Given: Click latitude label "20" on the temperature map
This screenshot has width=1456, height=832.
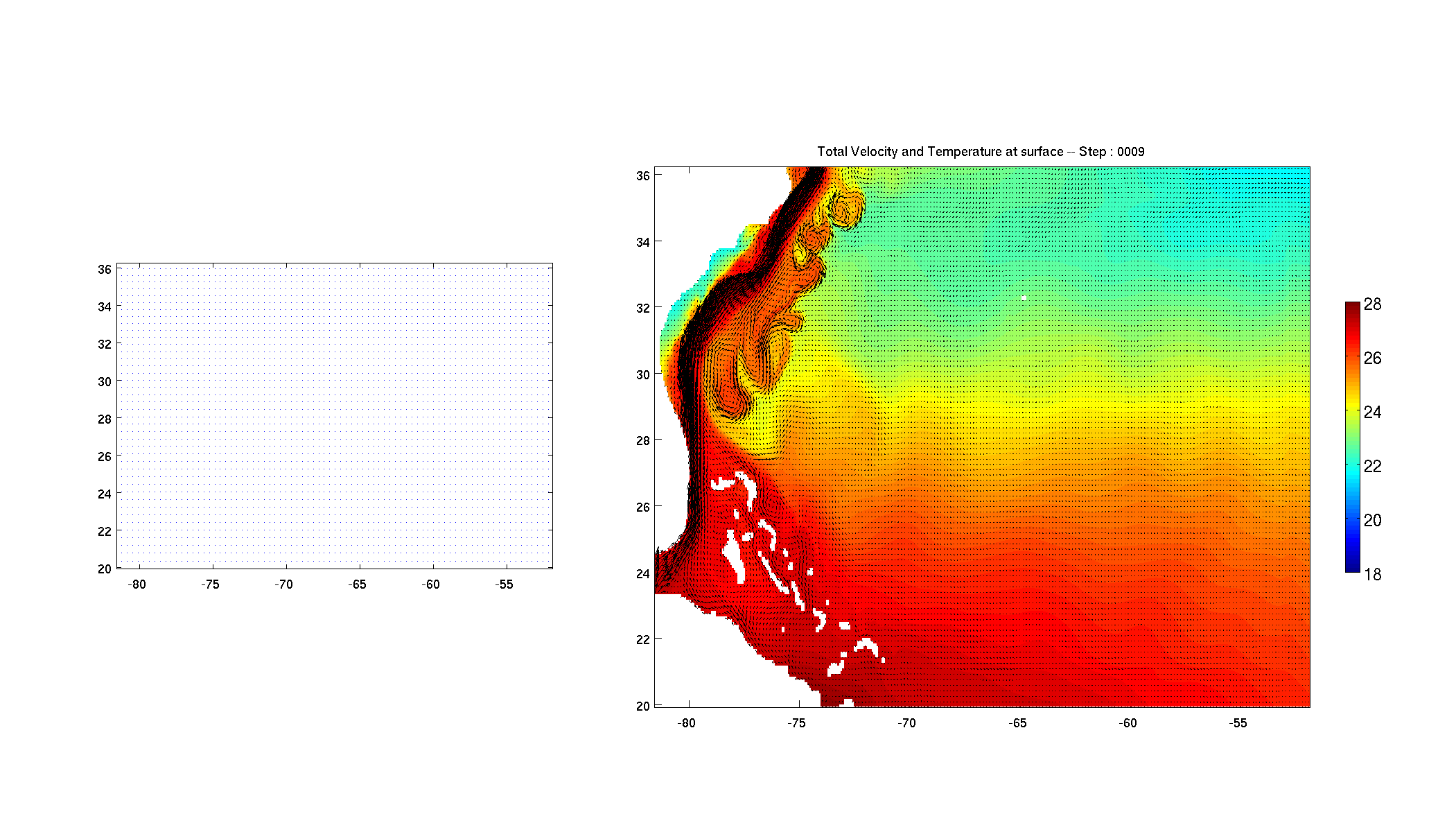Looking at the screenshot, I should pyautogui.click(x=643, y=707).
